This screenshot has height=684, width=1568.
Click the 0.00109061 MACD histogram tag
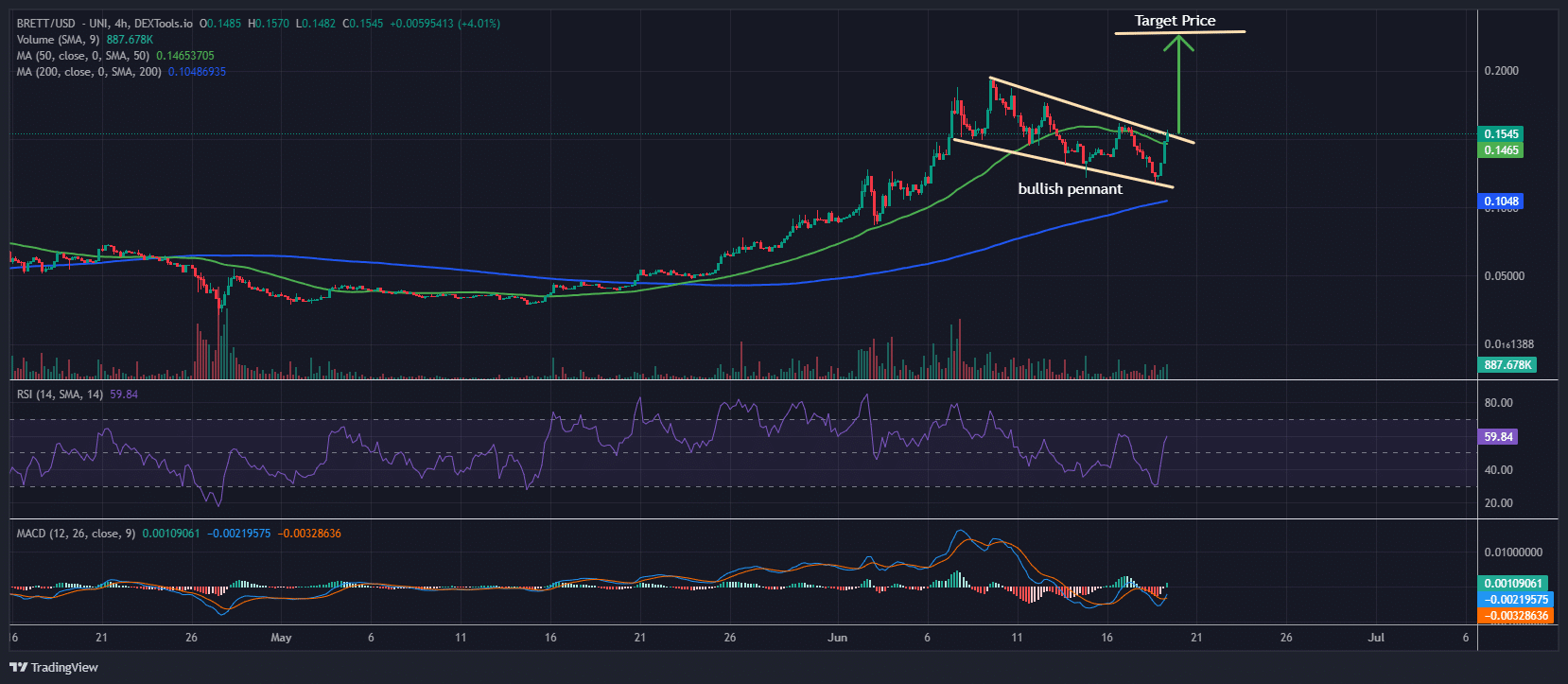point(1512,584)
